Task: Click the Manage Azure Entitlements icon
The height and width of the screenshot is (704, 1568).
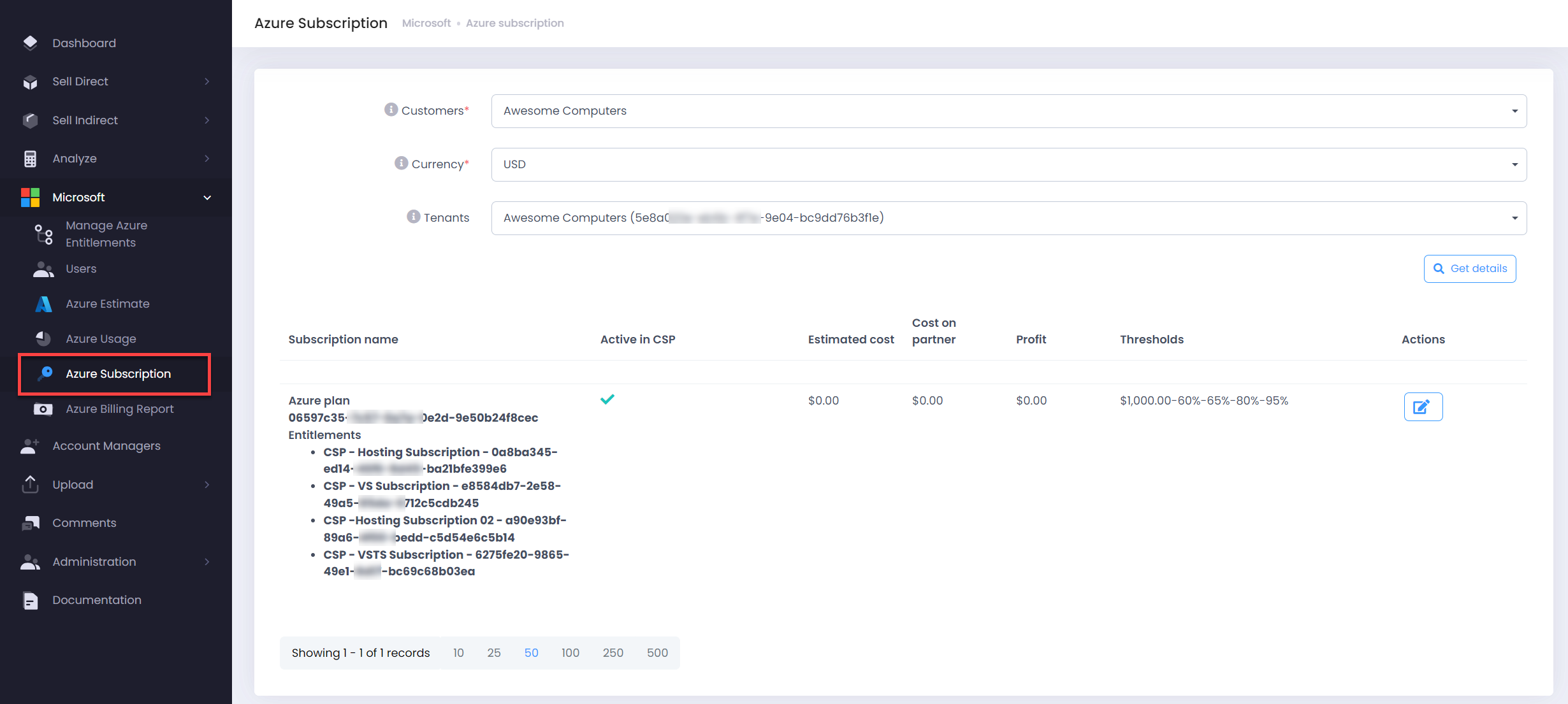Action: (43, 234)
